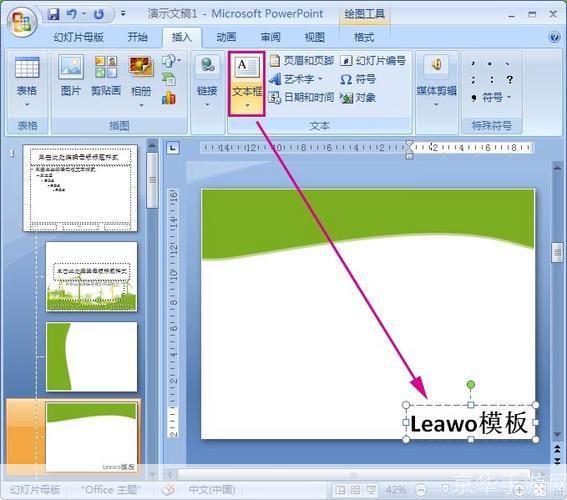Insert a SmartArt graphic
Screen dimensions: 567x500
(169, 79)
